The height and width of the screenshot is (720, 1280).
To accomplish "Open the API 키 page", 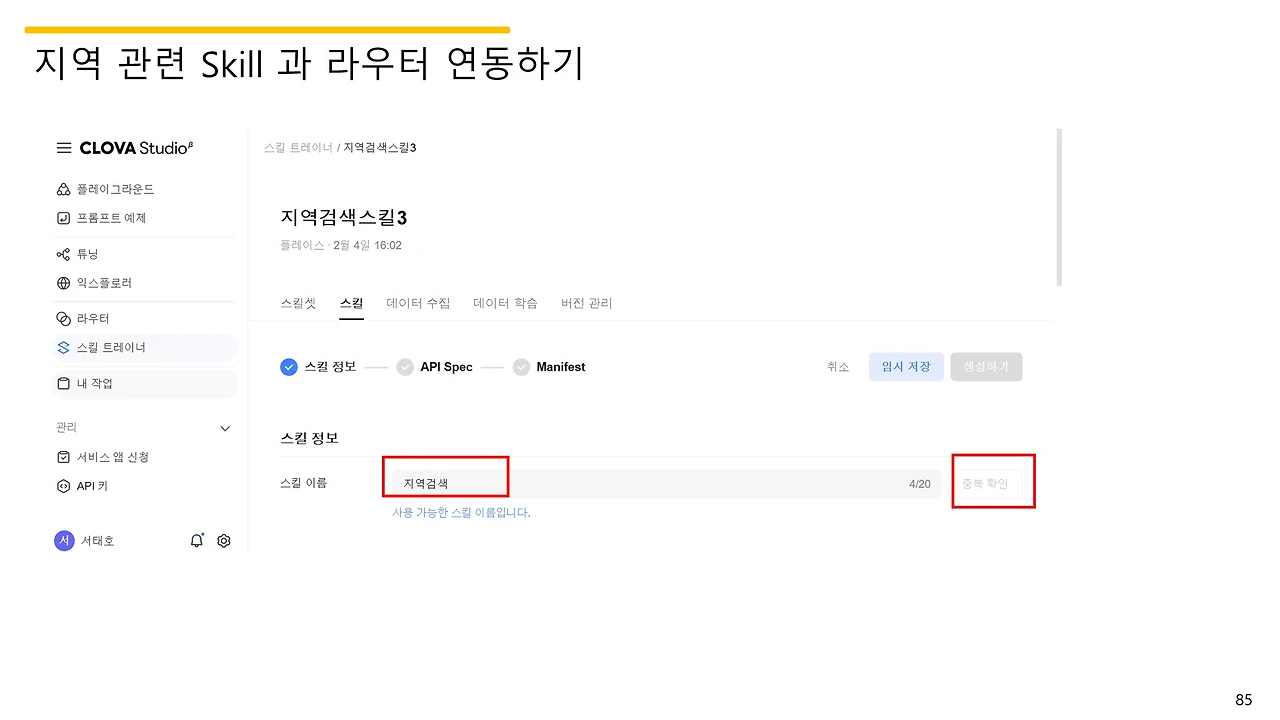I will [x=94, y=486].
